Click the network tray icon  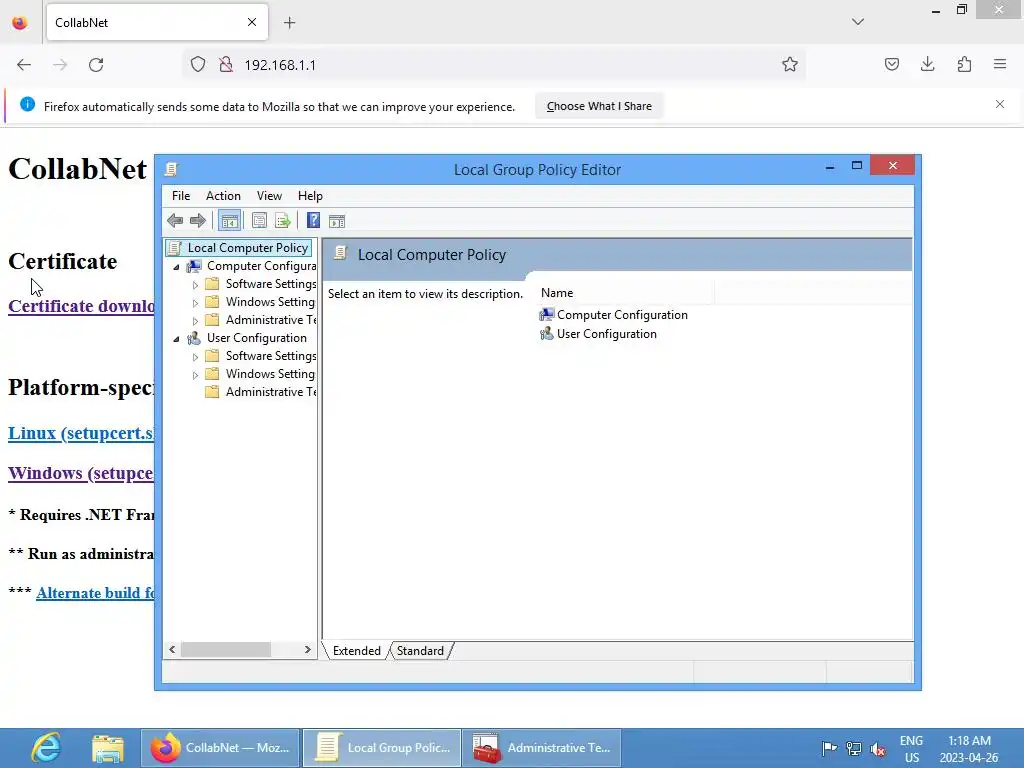[854, 748]
